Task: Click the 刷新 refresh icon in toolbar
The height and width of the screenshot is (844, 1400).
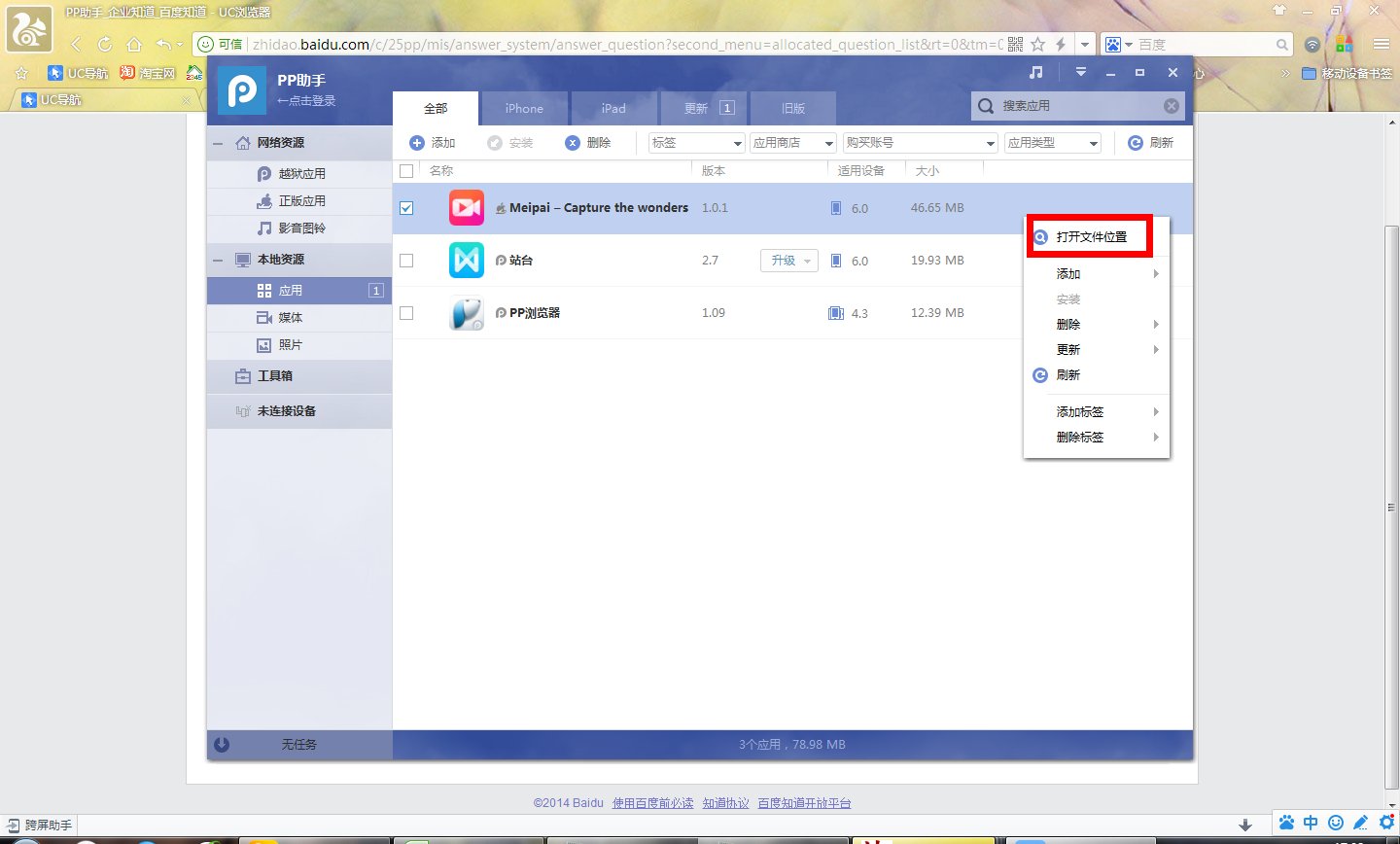Action: coord(1135,143)
